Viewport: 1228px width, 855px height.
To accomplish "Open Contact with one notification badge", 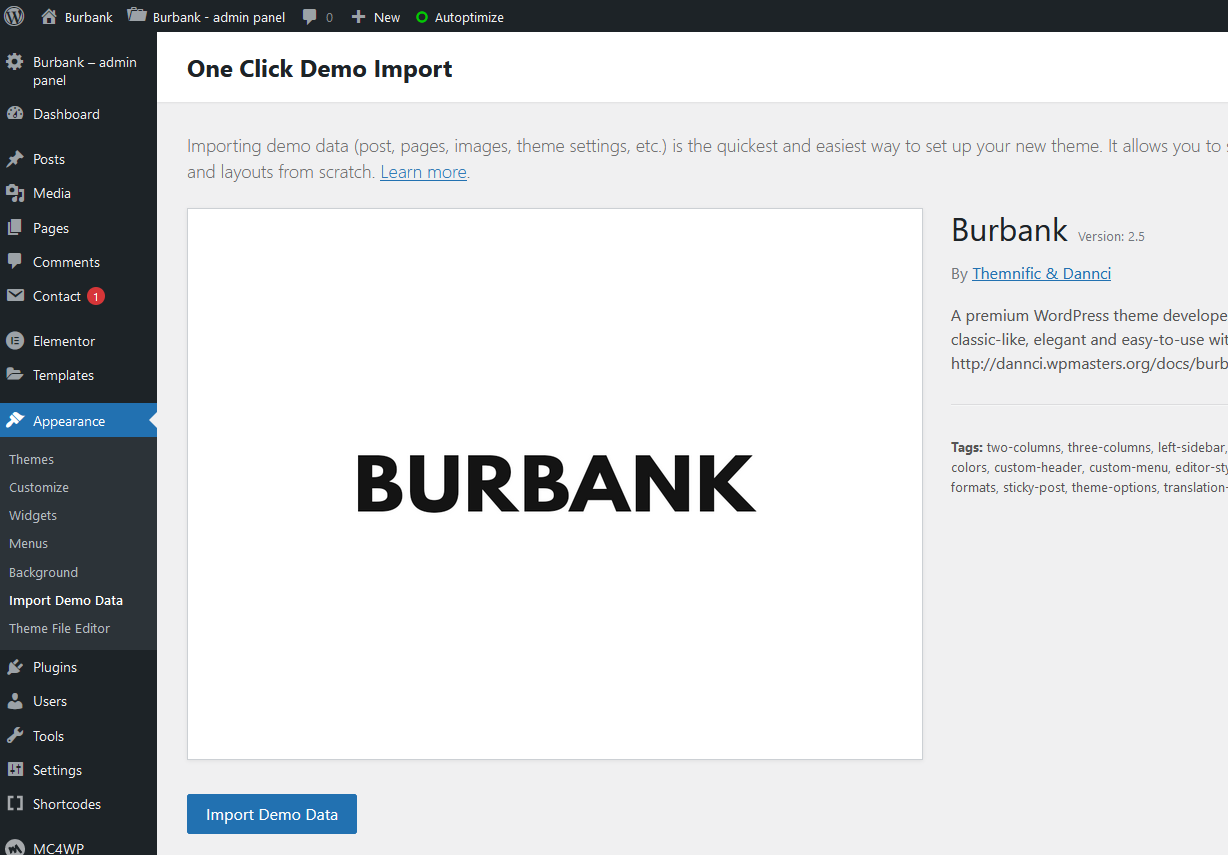I will 57,296.
